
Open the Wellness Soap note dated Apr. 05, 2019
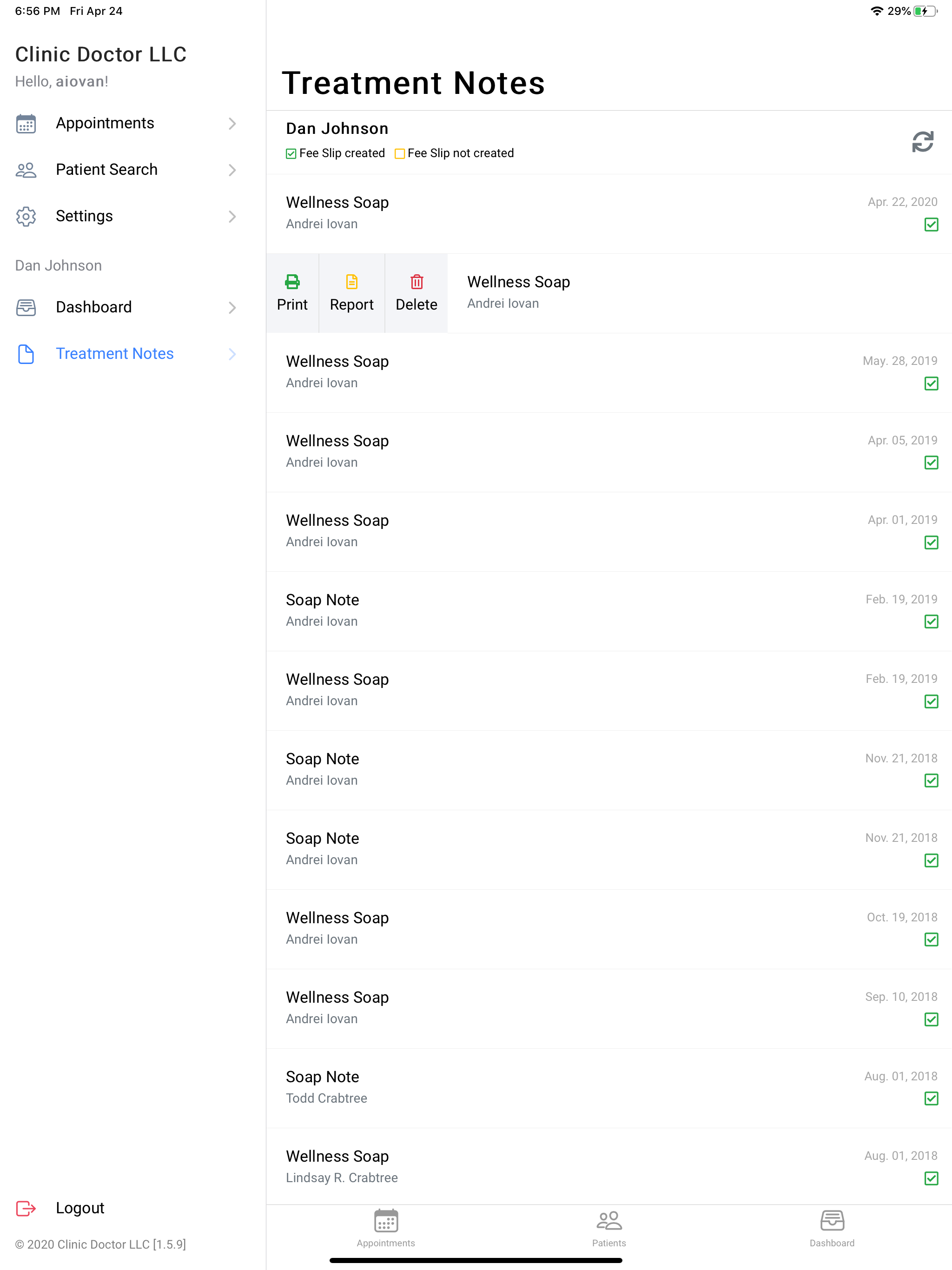(x=609, y=452)
